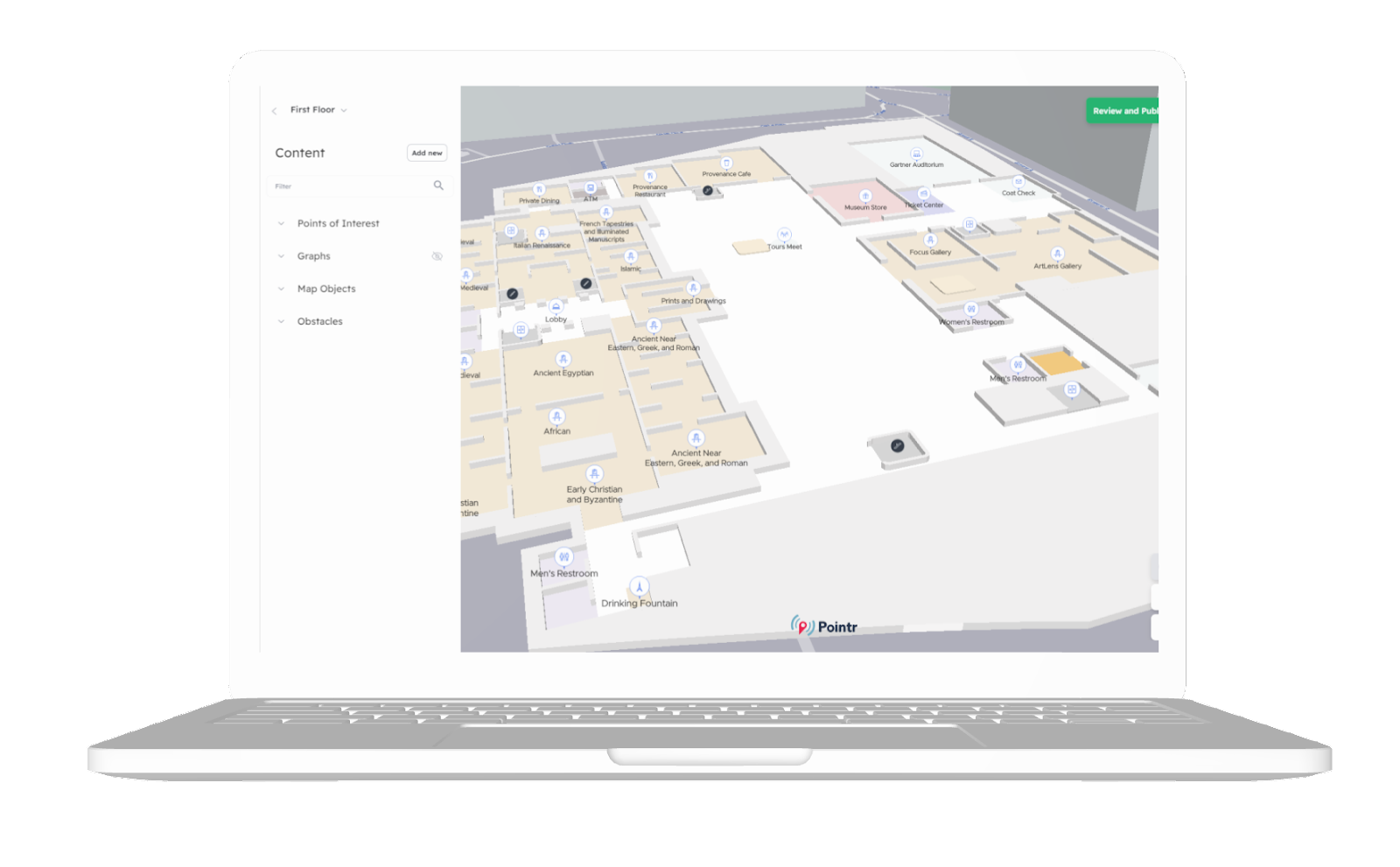Select the Tours Meet icon
Viewport: 1400px width, 867px height.
click(783, 234)
